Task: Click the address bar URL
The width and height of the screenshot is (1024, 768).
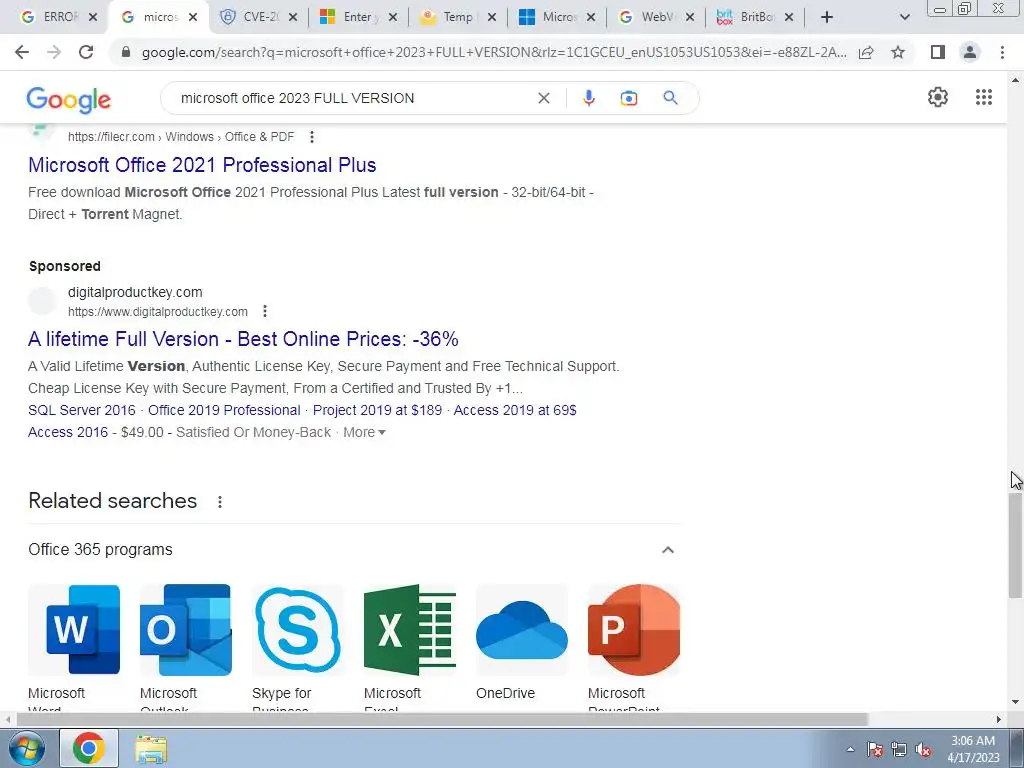Action: coord(494,52)
